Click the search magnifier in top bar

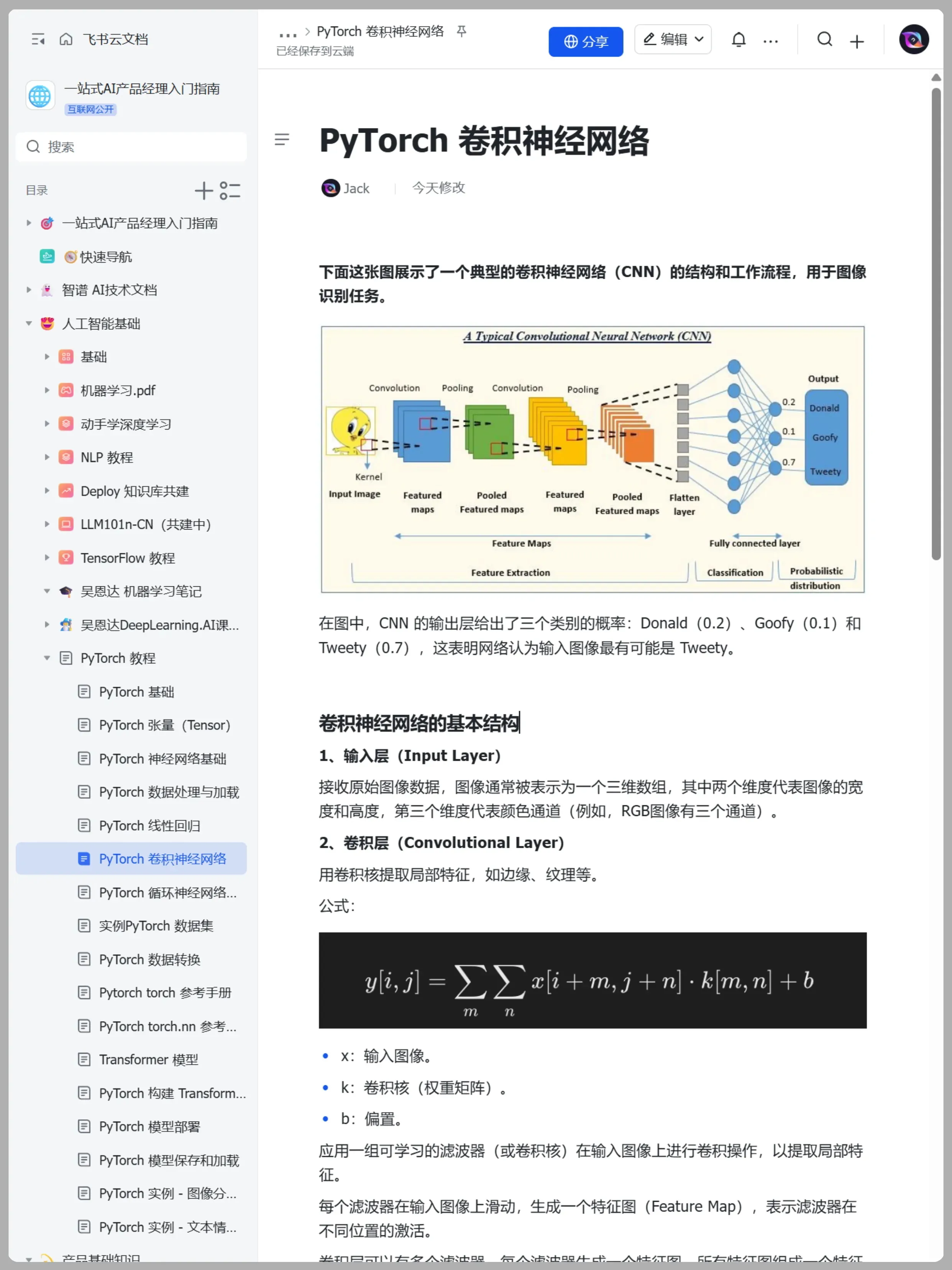(825, 39)
